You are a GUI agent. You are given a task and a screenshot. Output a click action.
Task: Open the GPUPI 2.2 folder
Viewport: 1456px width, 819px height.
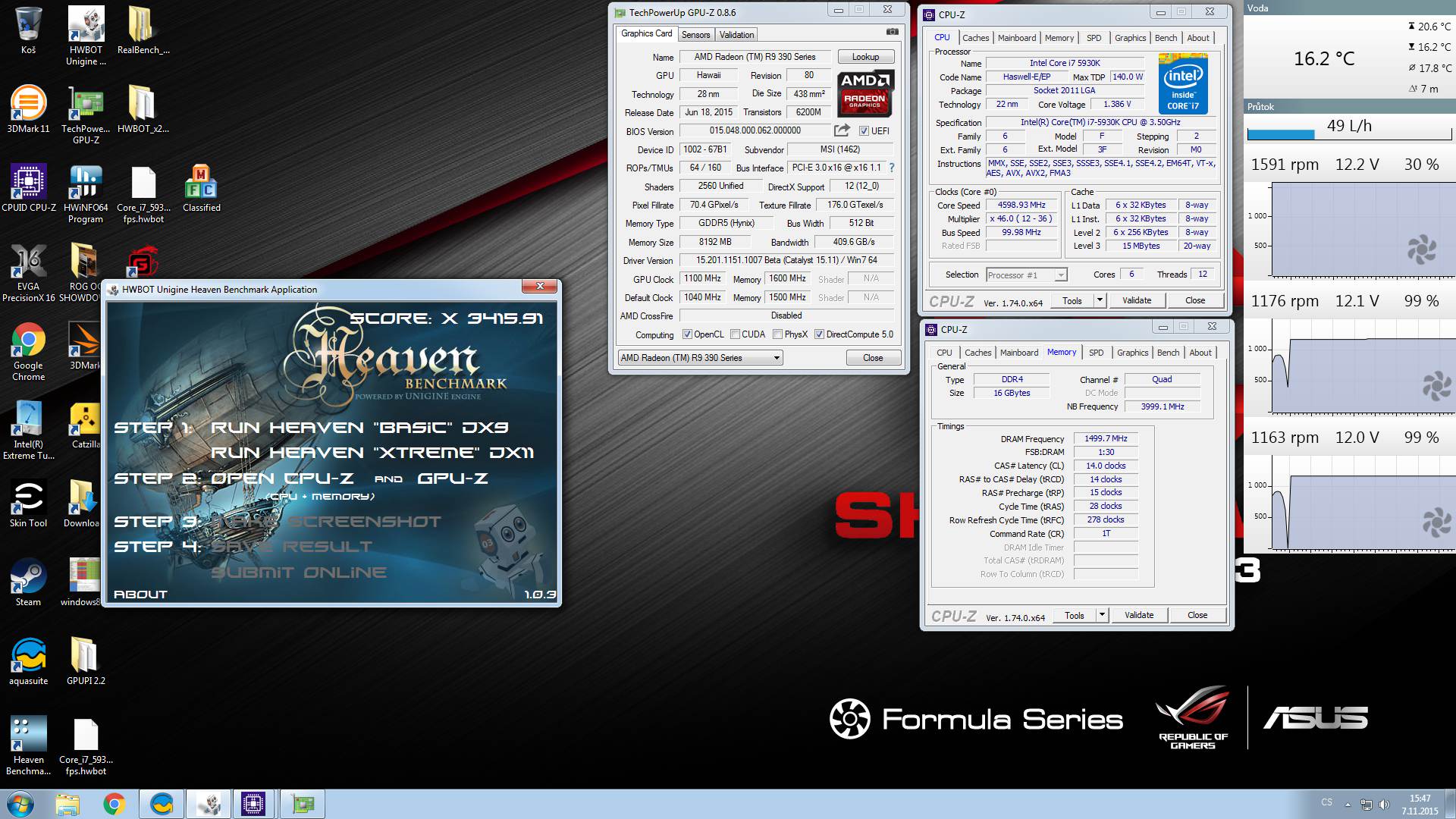pos(86,662)
